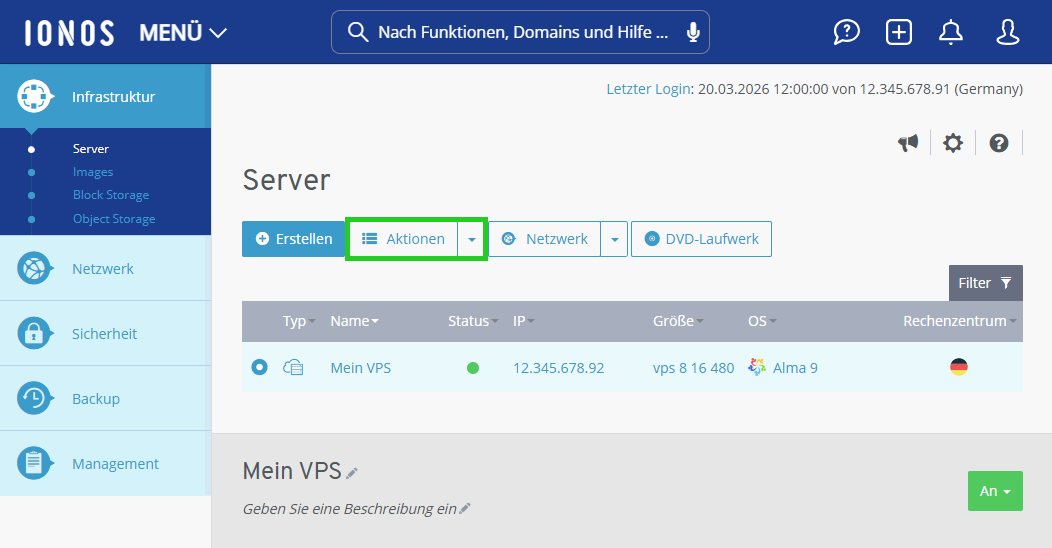Open the MENÜ dropdown

tap(183, 32)
